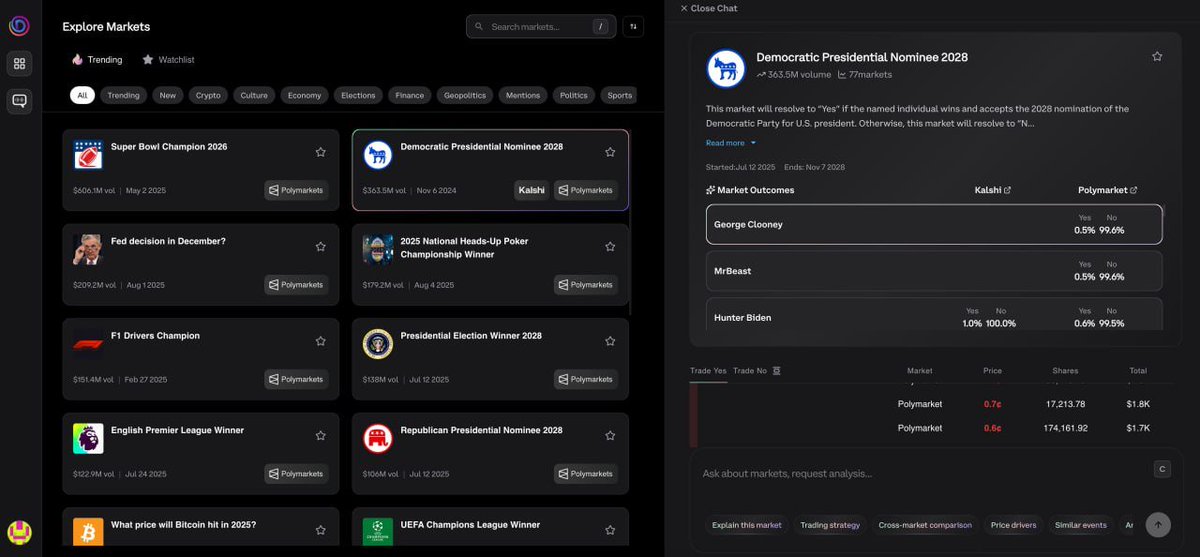Screen dimensions: 1200x557
Task: Star the F1 Drivers Champion market
Action: pyautogui.click(x=320, y=341)
